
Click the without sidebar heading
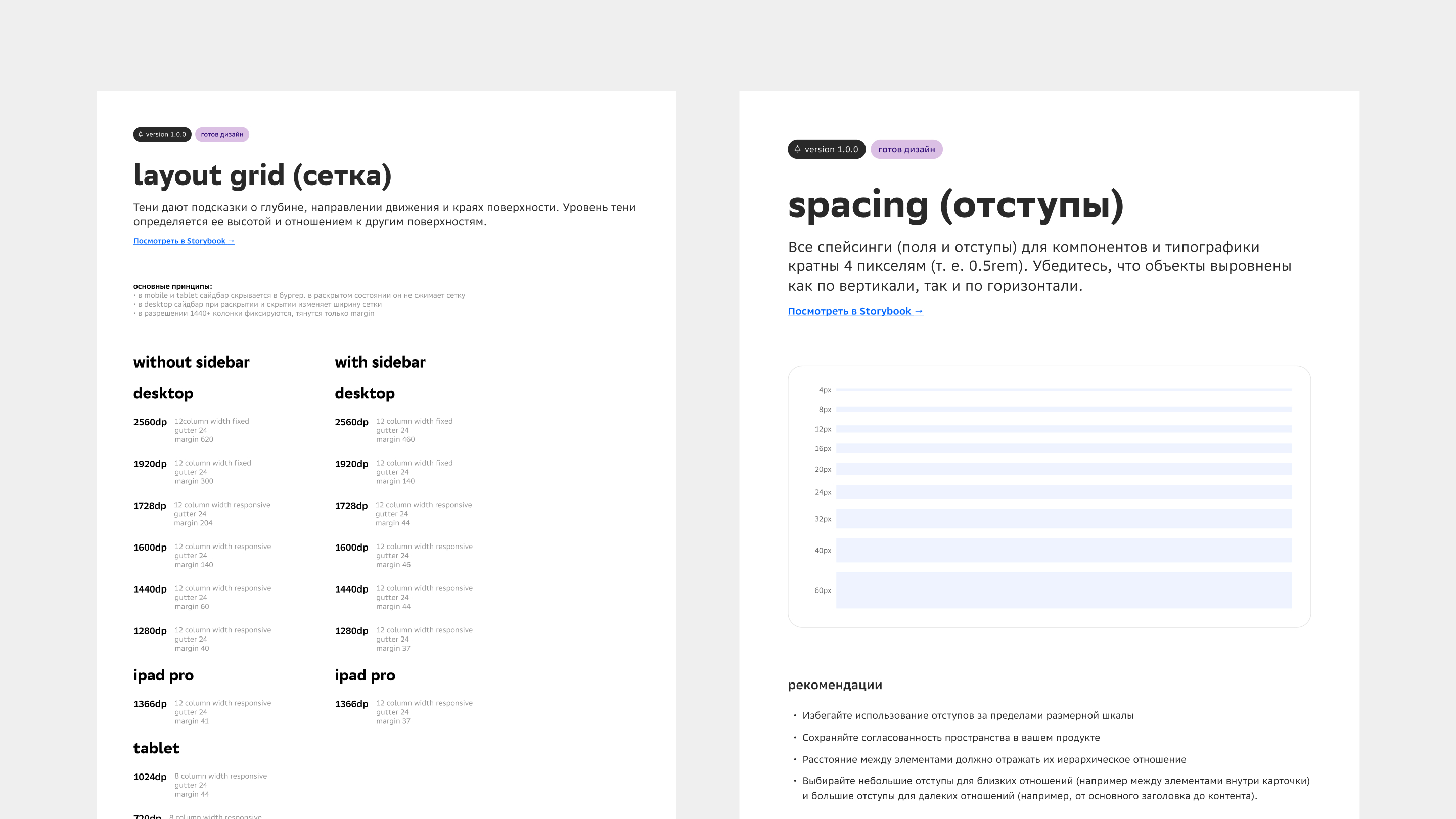point(191,362)
